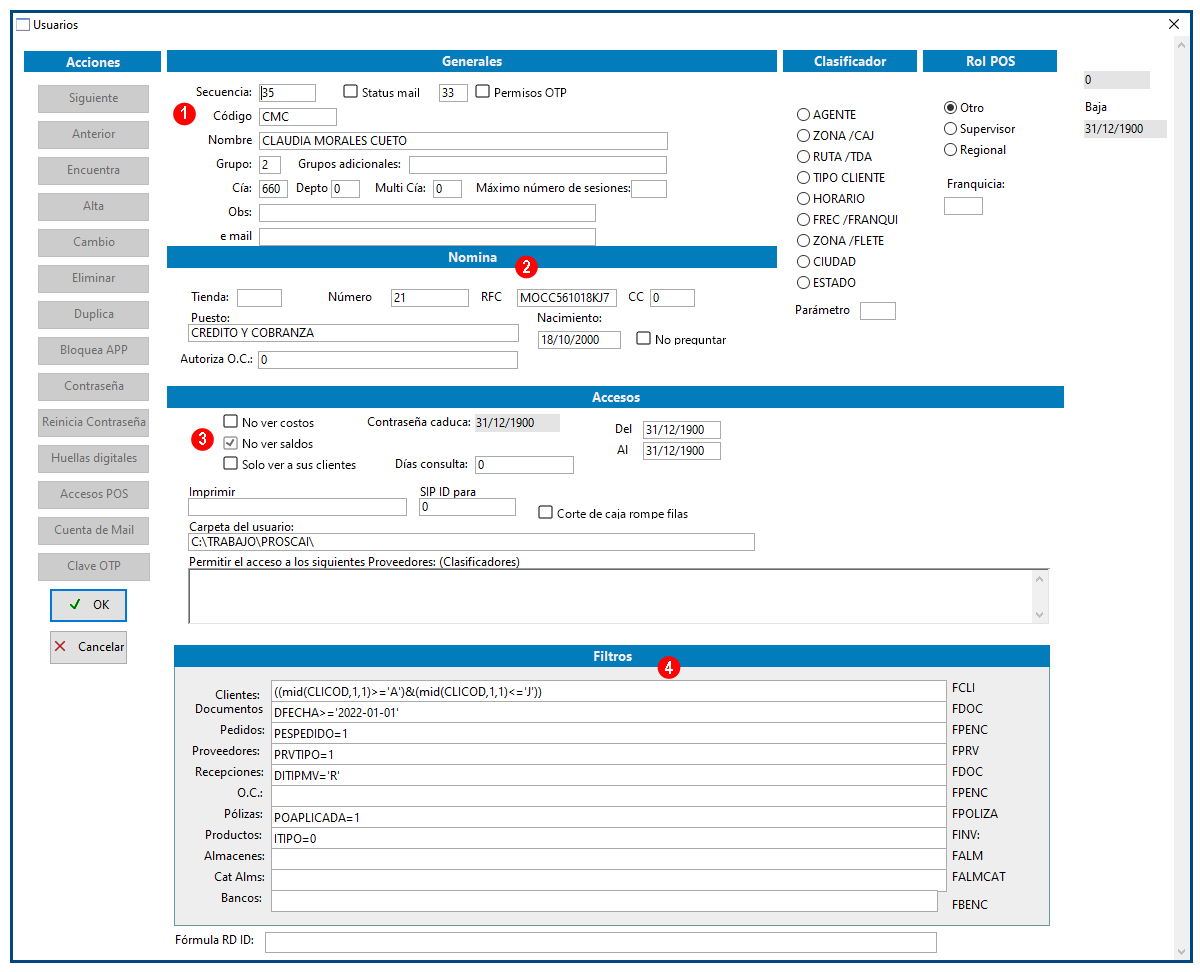
Task: Click the RFC field
Action: [x=567, y=298]
